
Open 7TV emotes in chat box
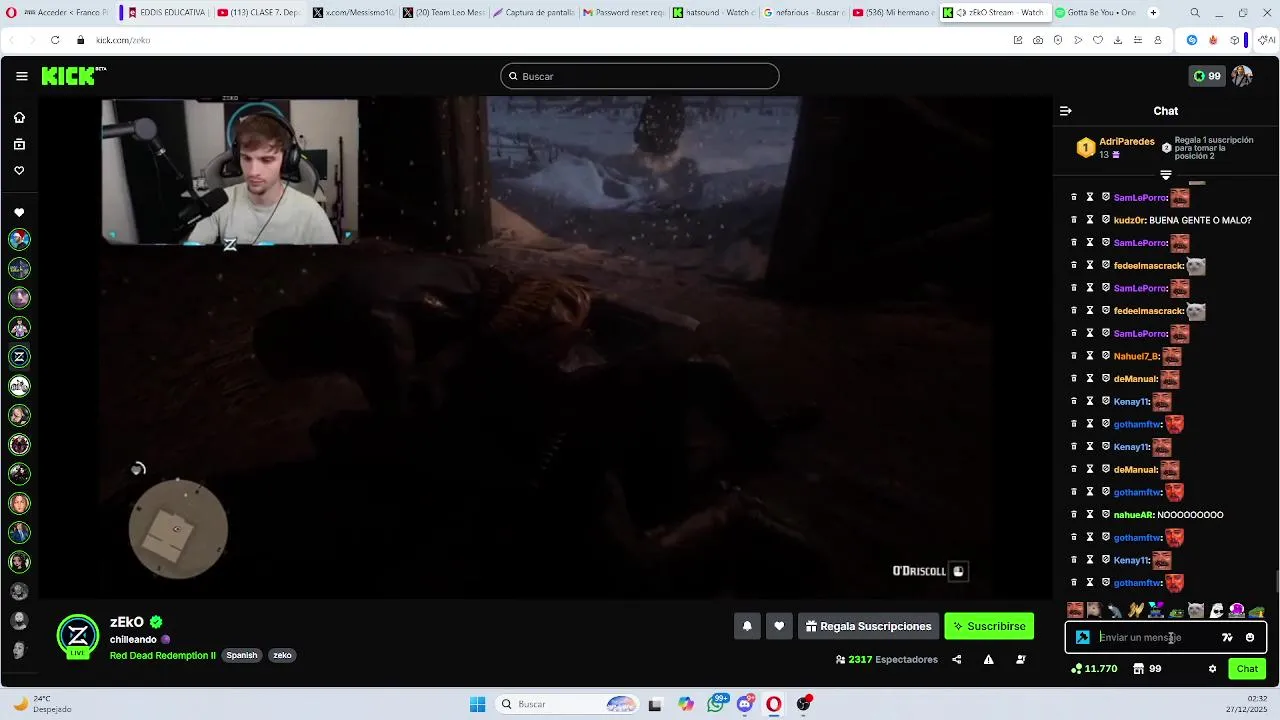1227,638
